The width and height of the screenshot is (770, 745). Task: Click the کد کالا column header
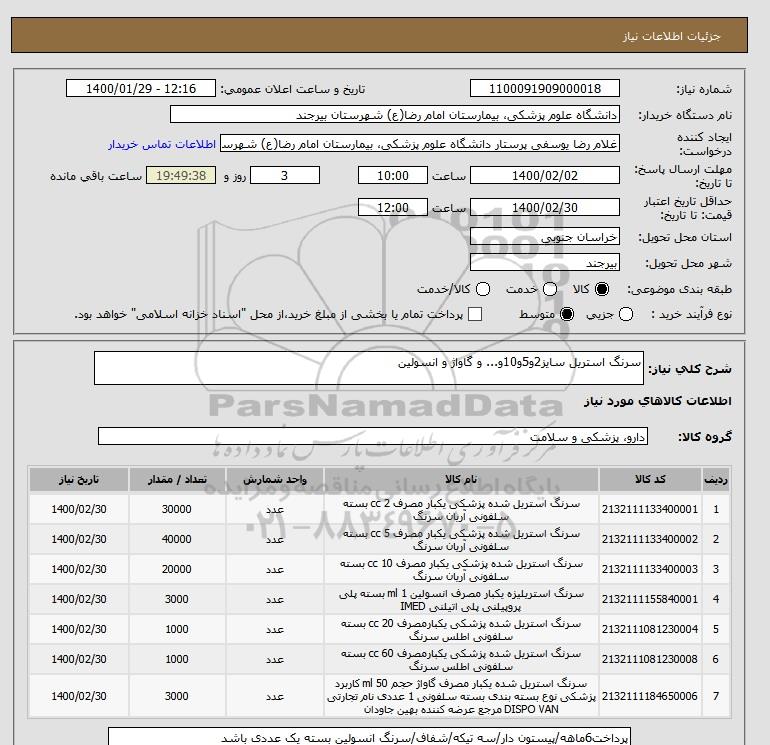(650, 480)
